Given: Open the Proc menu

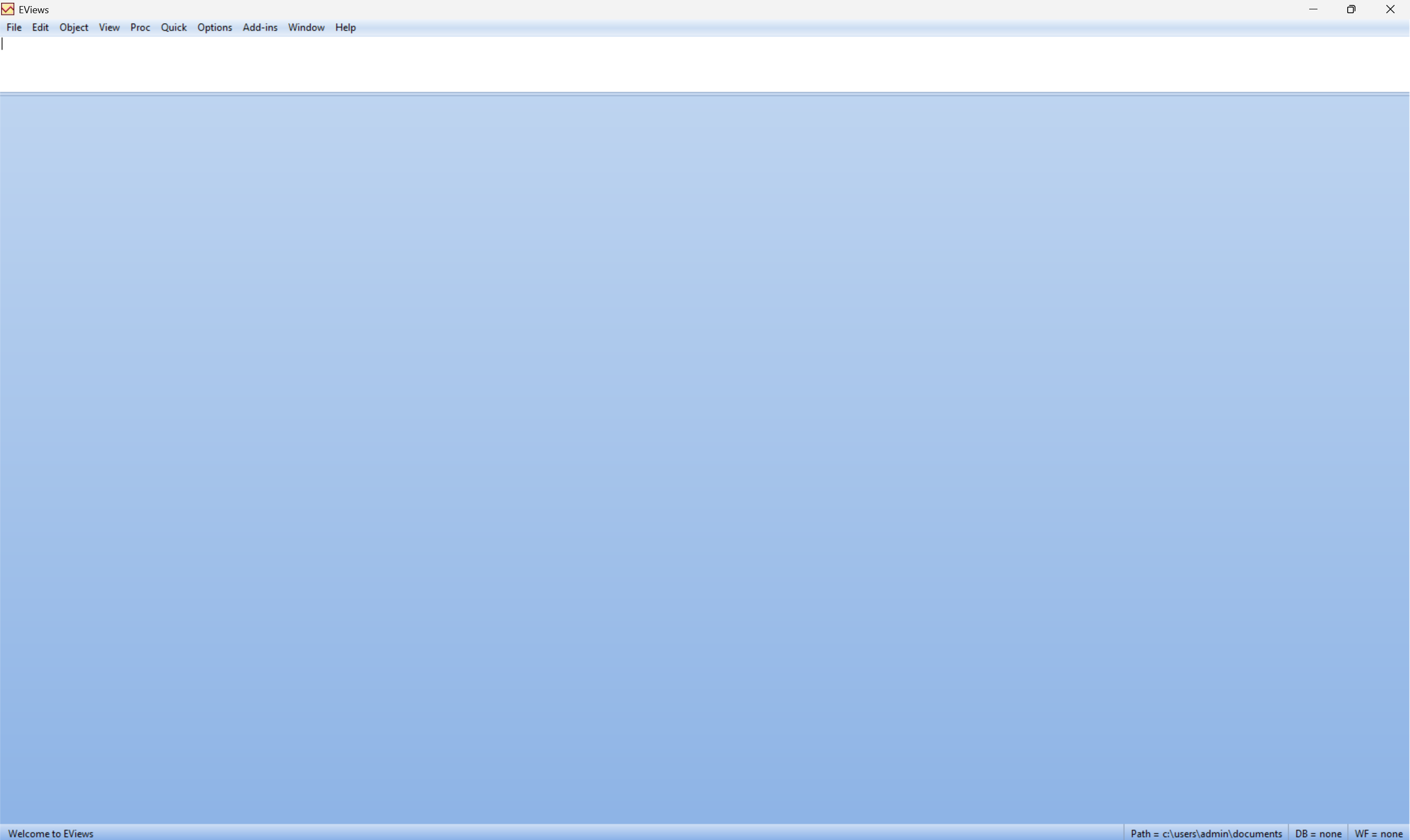Looking at the screenshot, I should point(140,27).
